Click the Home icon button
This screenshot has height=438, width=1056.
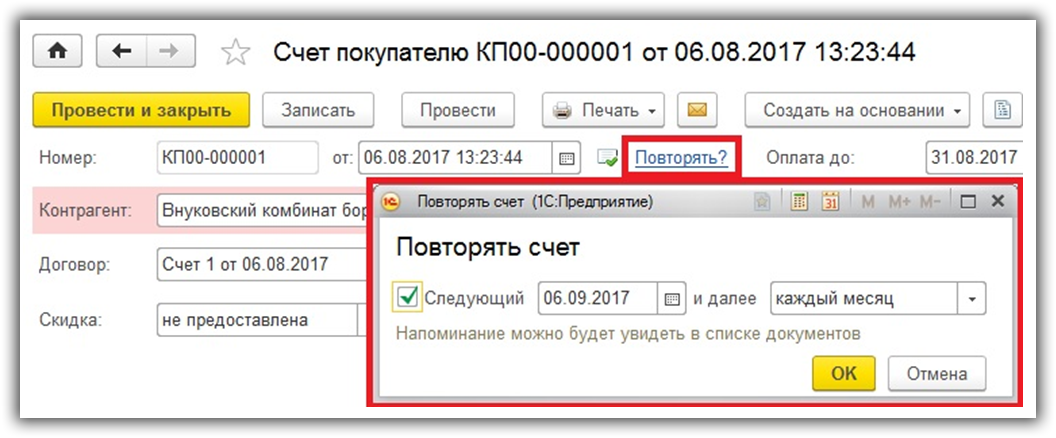(x=57, y=52)
